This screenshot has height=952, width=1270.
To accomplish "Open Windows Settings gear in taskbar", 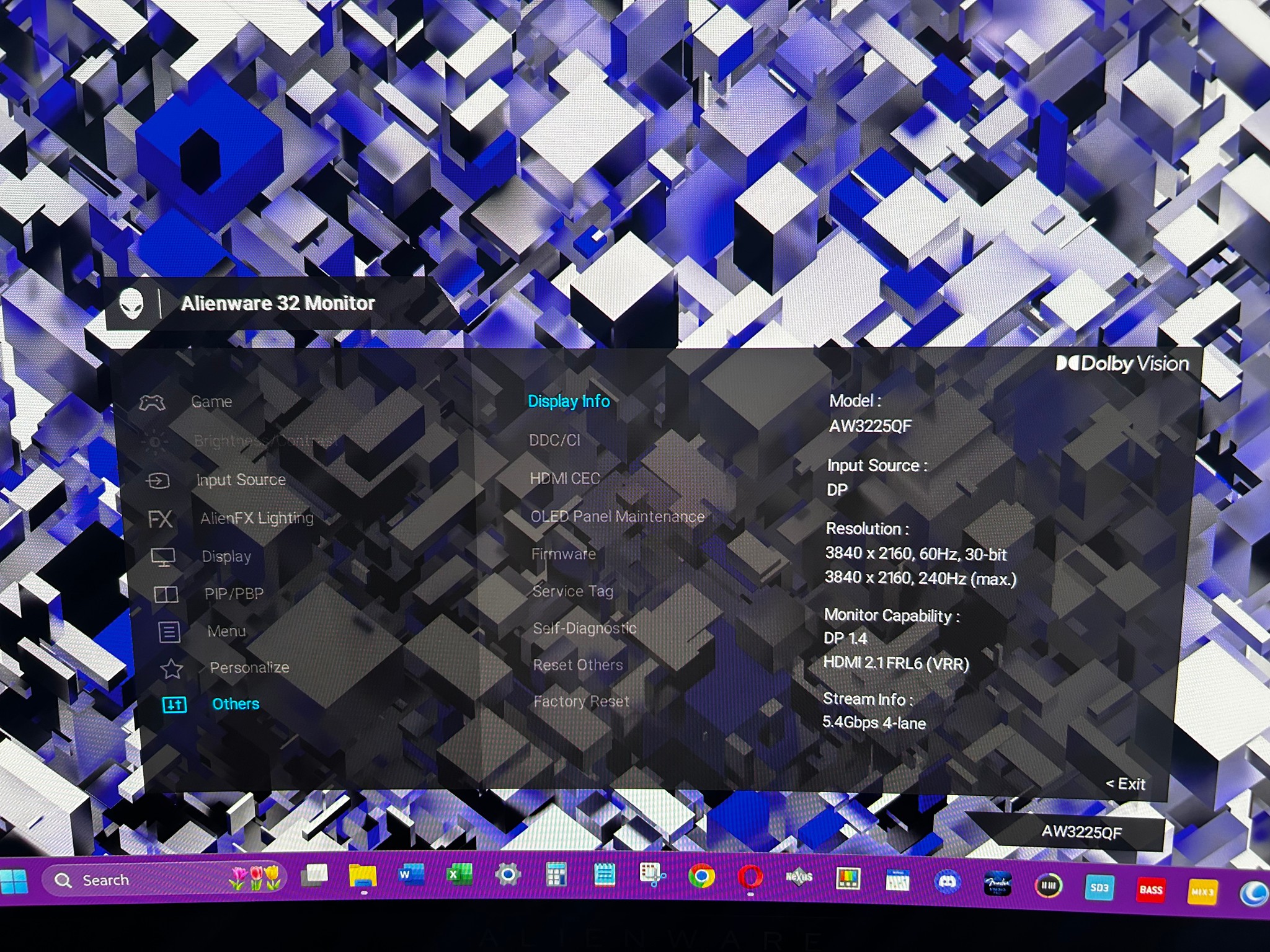I will coord(507,875).
